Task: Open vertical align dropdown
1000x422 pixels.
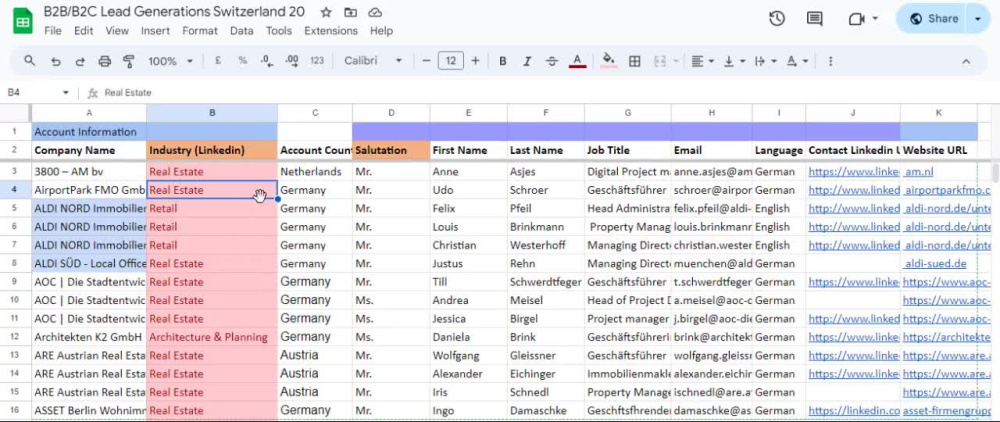Action: [x=733, y=61]
